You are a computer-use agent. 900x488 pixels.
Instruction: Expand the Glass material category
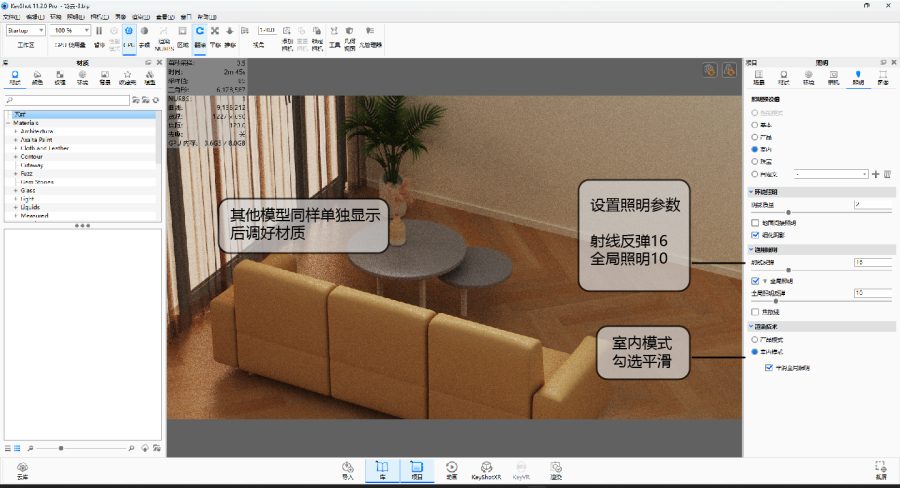pyautogui.click(x=16, y=190)
